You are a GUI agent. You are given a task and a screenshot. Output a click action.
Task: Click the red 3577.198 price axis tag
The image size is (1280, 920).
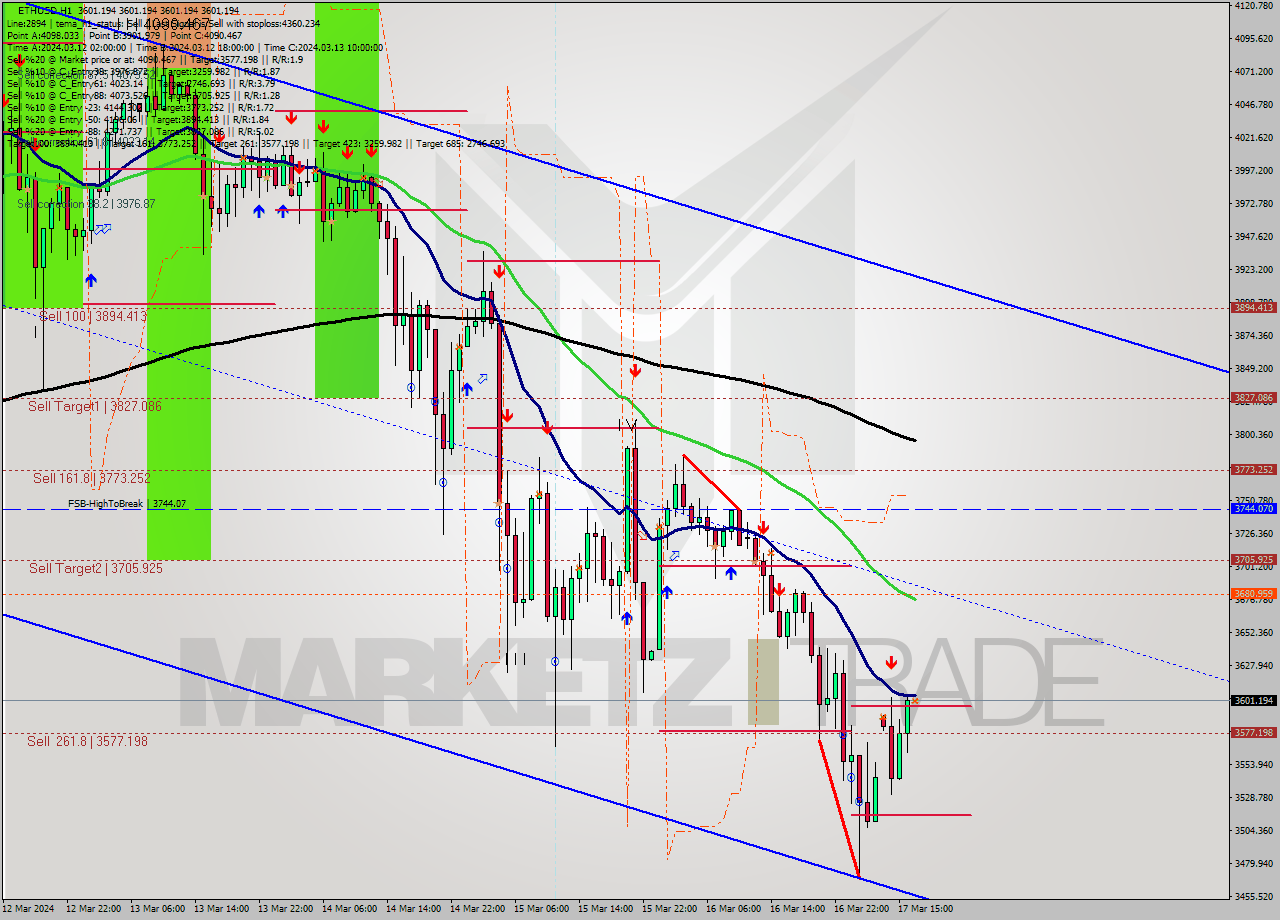coord(1253,733)
